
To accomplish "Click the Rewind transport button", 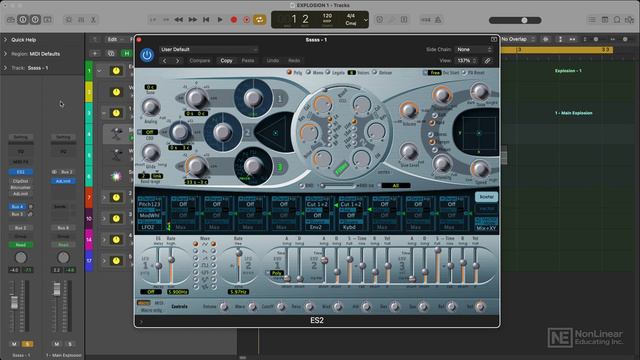I will click(x=179, y=20).
